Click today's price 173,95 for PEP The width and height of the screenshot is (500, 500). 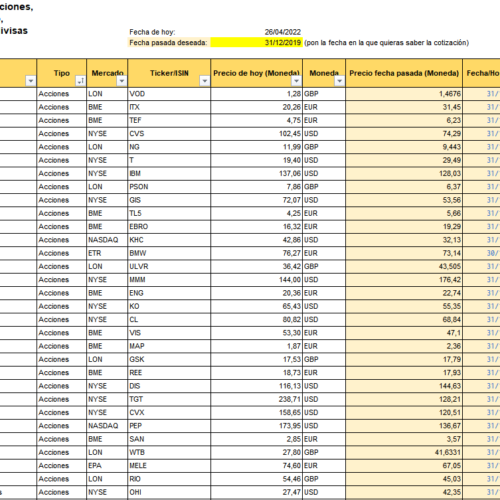257,426
